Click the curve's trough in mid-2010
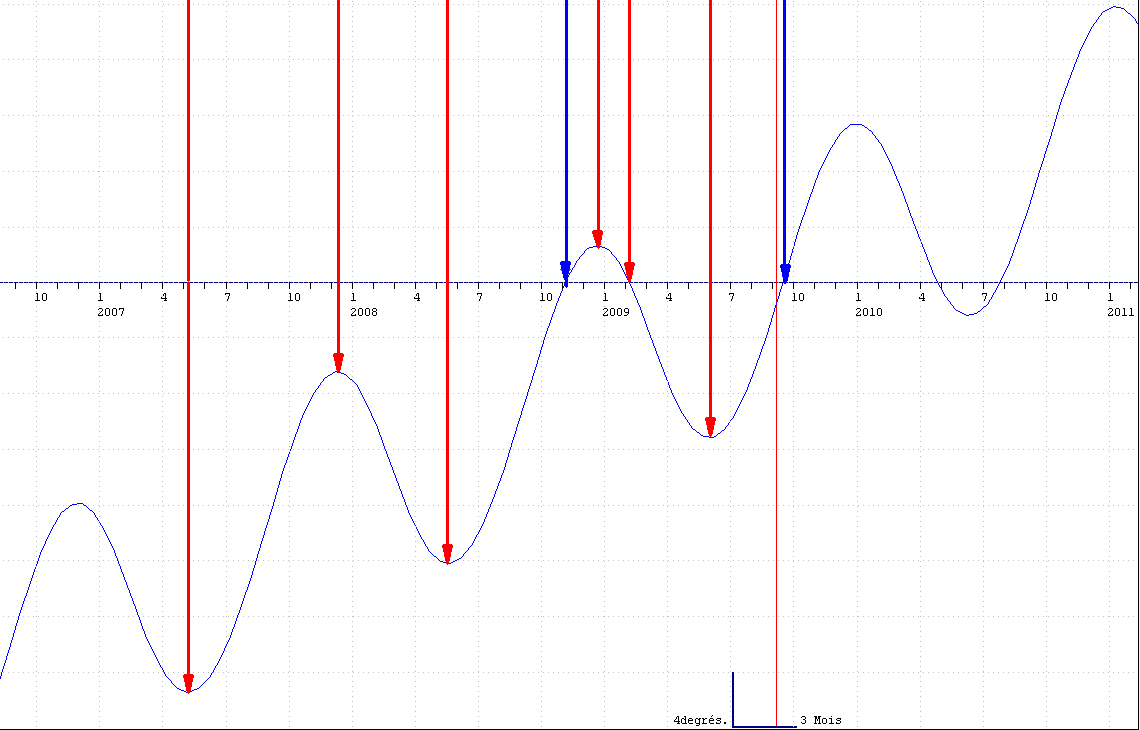This screenshot has width=1140, height=730. tap(968, 315)
